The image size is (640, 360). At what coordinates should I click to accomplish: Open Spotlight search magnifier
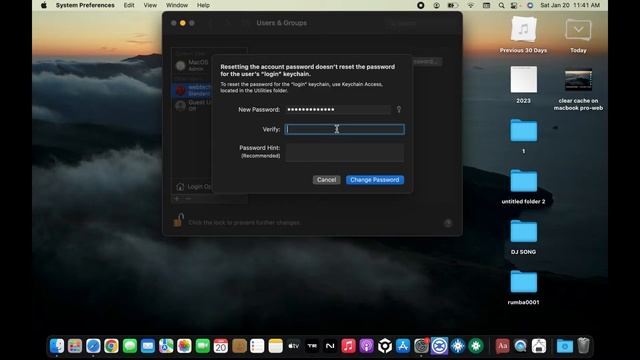[x=501, y=5]
